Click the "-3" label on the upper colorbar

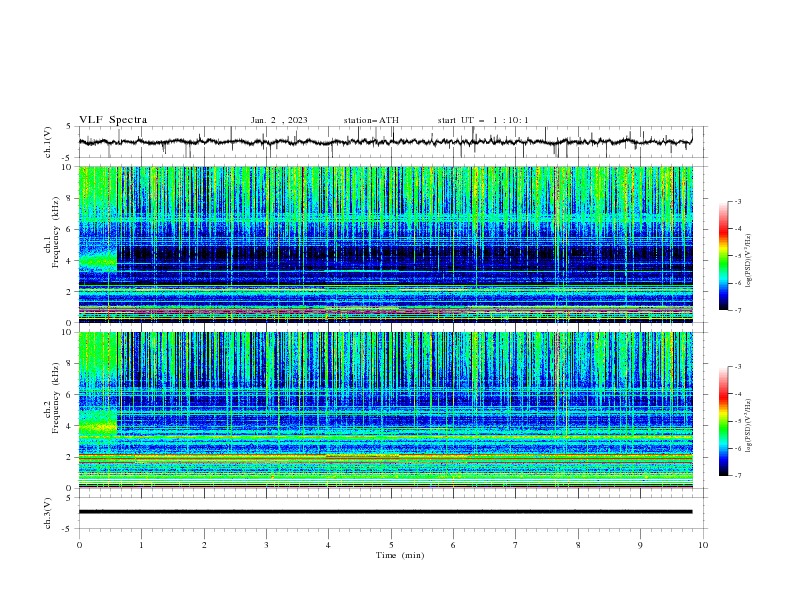click(737, 201)
